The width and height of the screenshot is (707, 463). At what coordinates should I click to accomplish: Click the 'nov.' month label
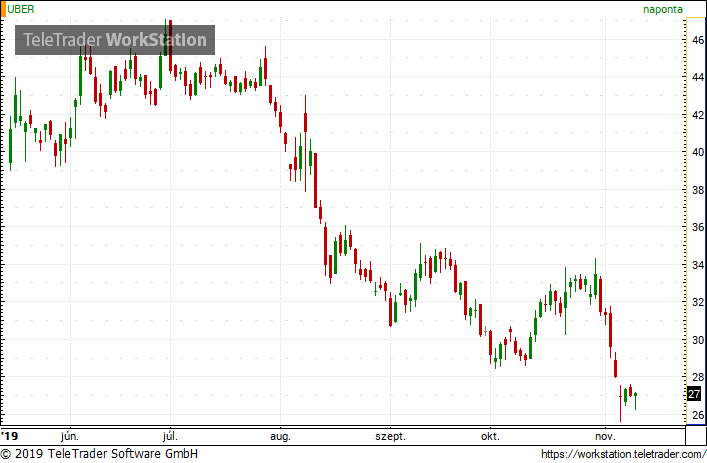(x=605, y=436)
